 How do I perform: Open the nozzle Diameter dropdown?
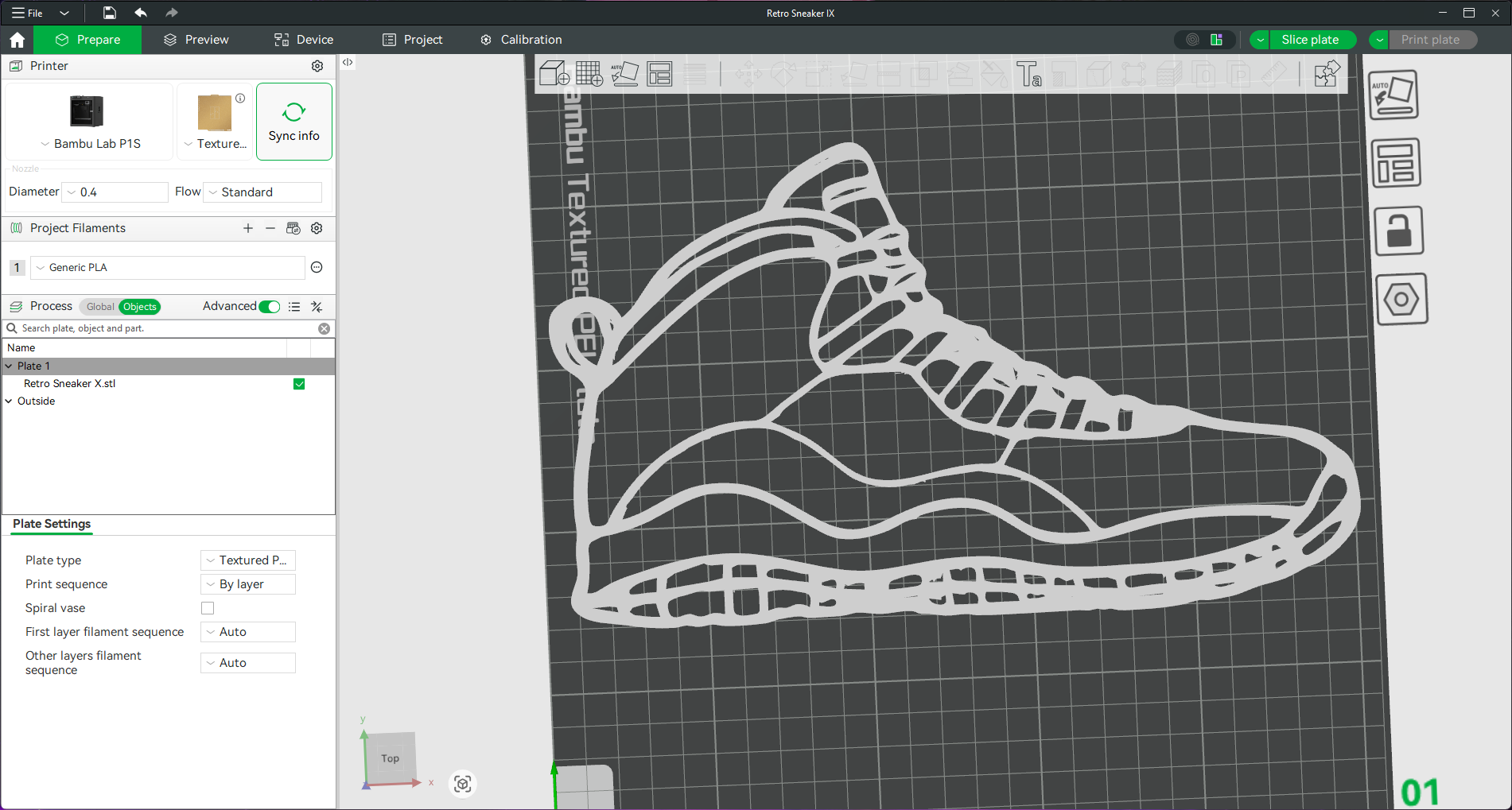[116, 192]
